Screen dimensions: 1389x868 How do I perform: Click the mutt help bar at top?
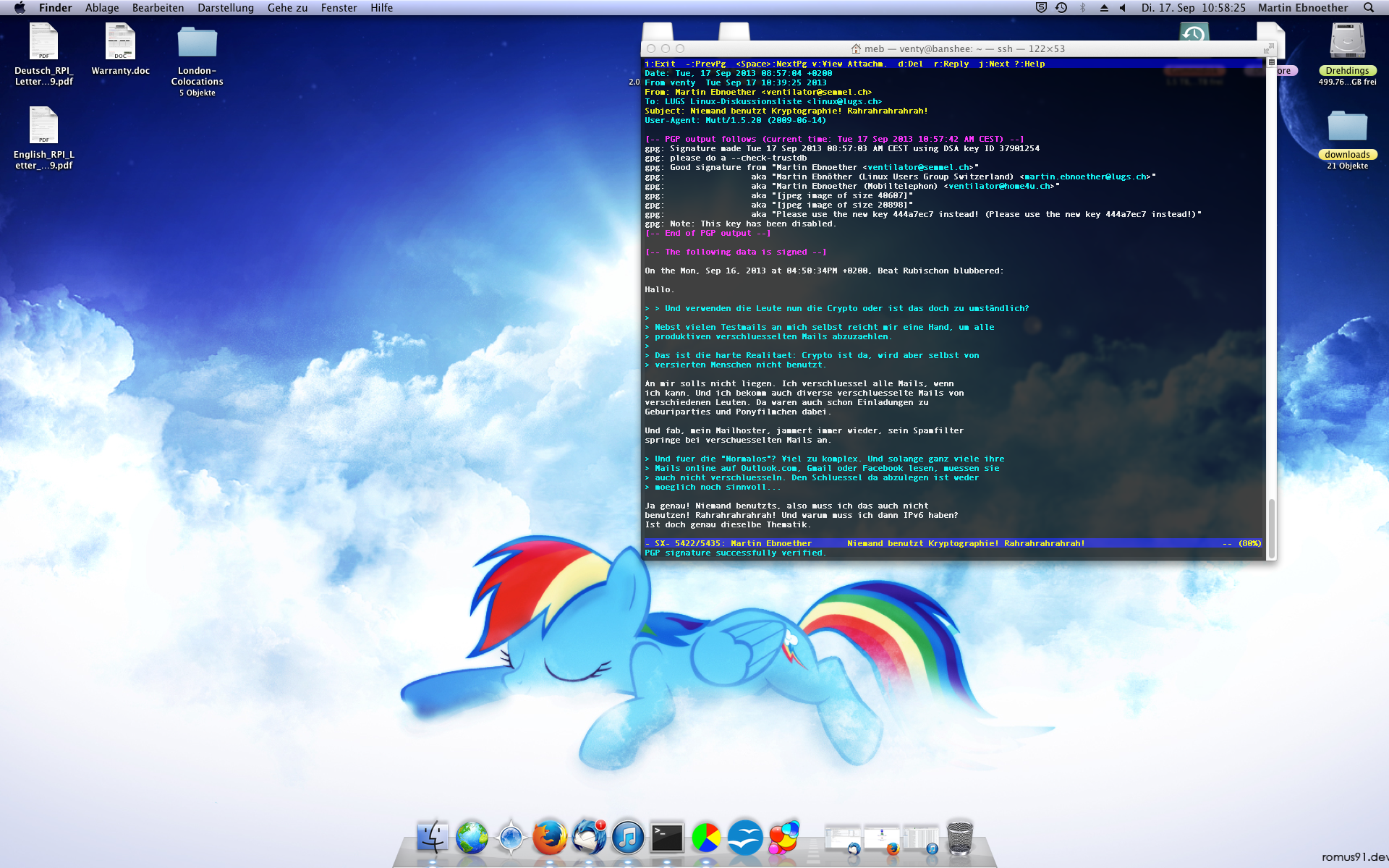pos(953,64)
